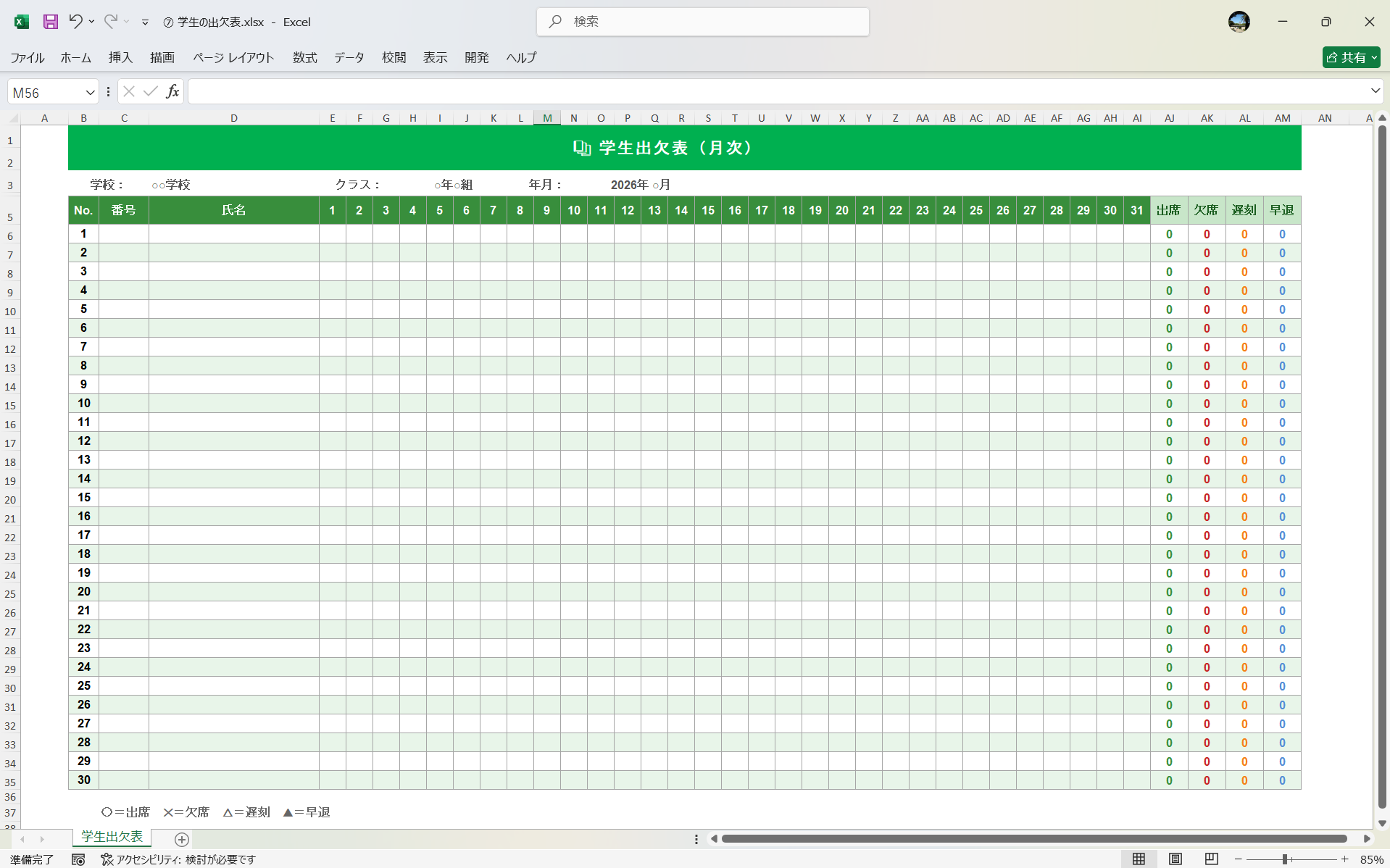Open the Name Box dropdown
This screenshot has height=868, width=1390.
(x=90, y=91)
